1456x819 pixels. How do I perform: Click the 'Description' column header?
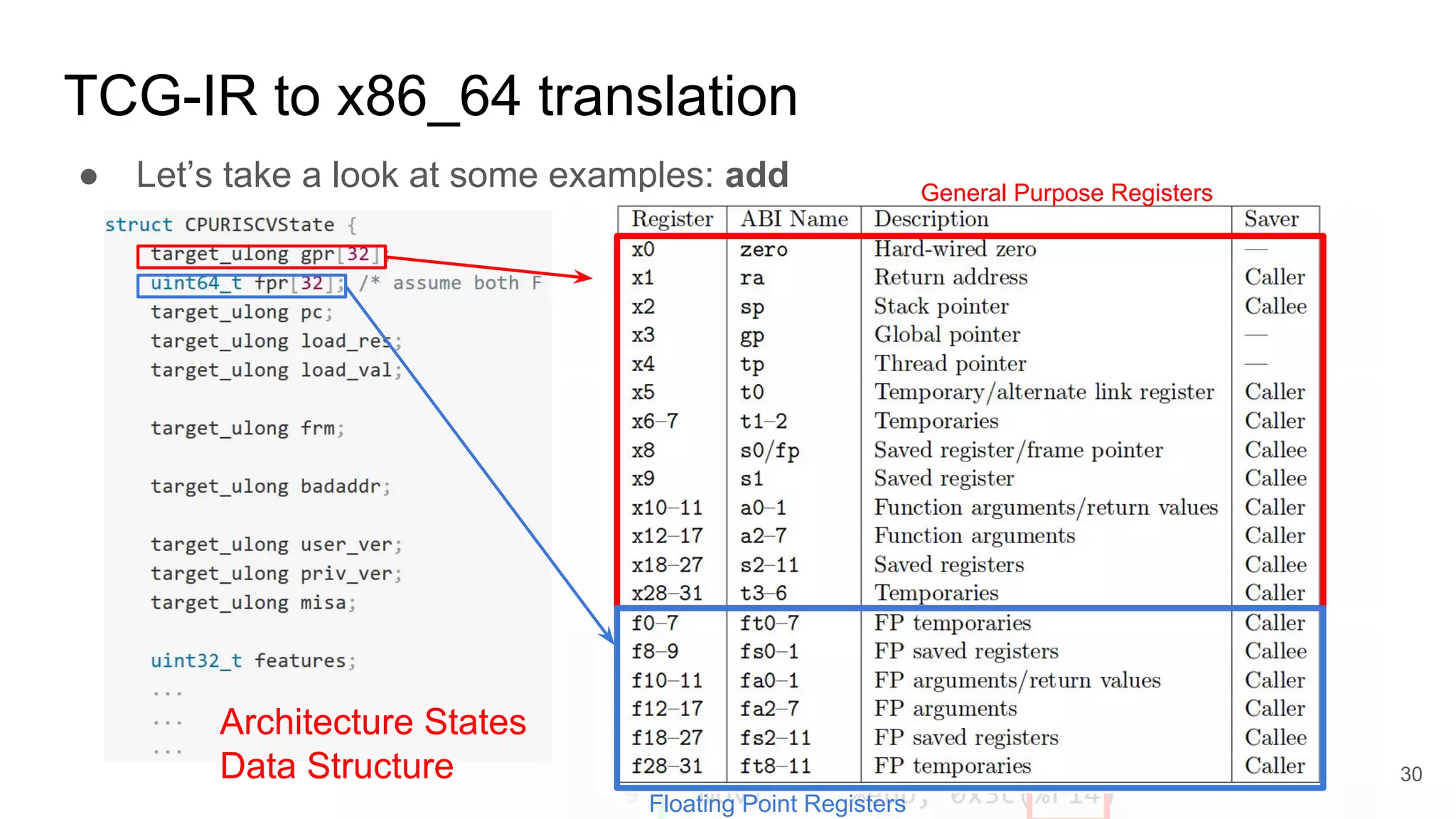[931, 219]
